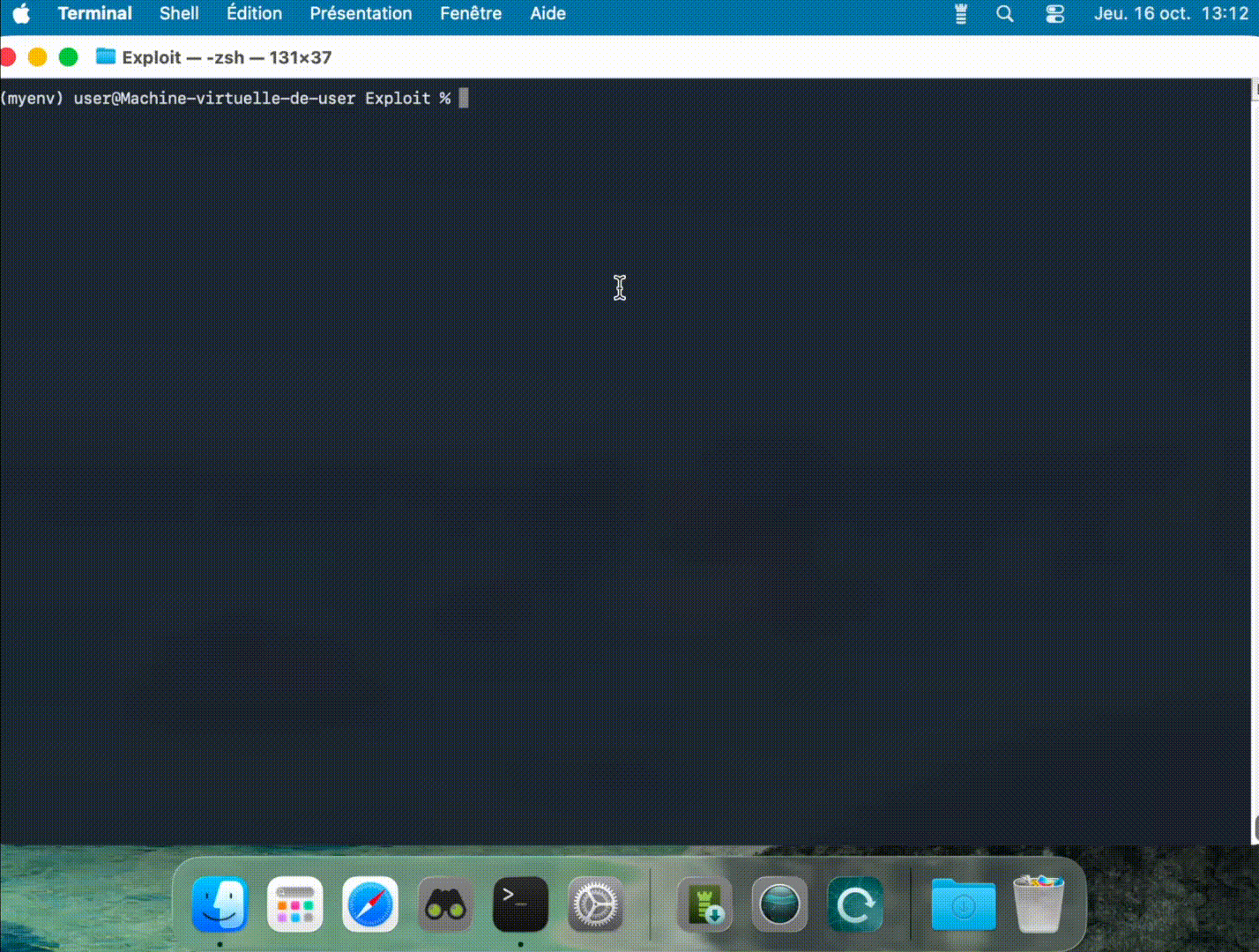Open the Downloads folder in dock
1259x952 pixels.
click(963, 904)
